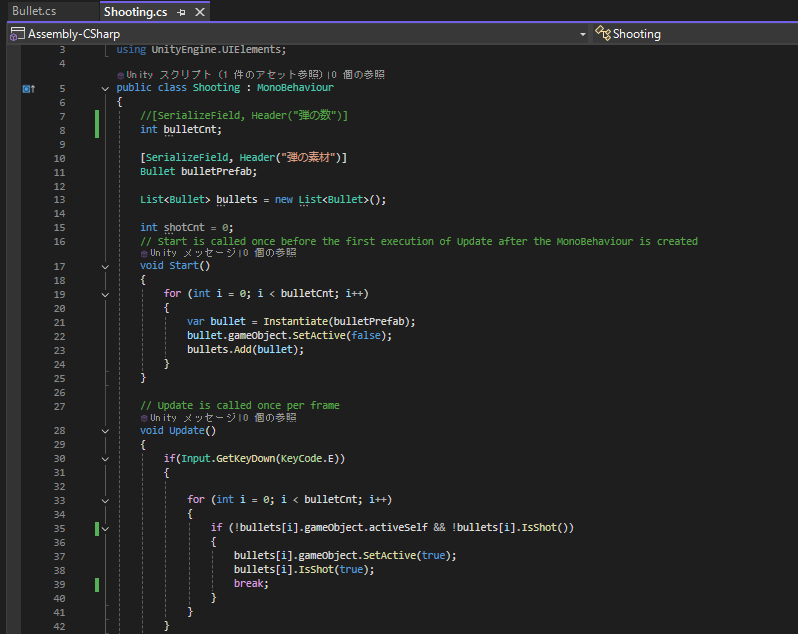Collapse the Shooting class at line 5
798x634 pixels.
(x=105, y=89)
